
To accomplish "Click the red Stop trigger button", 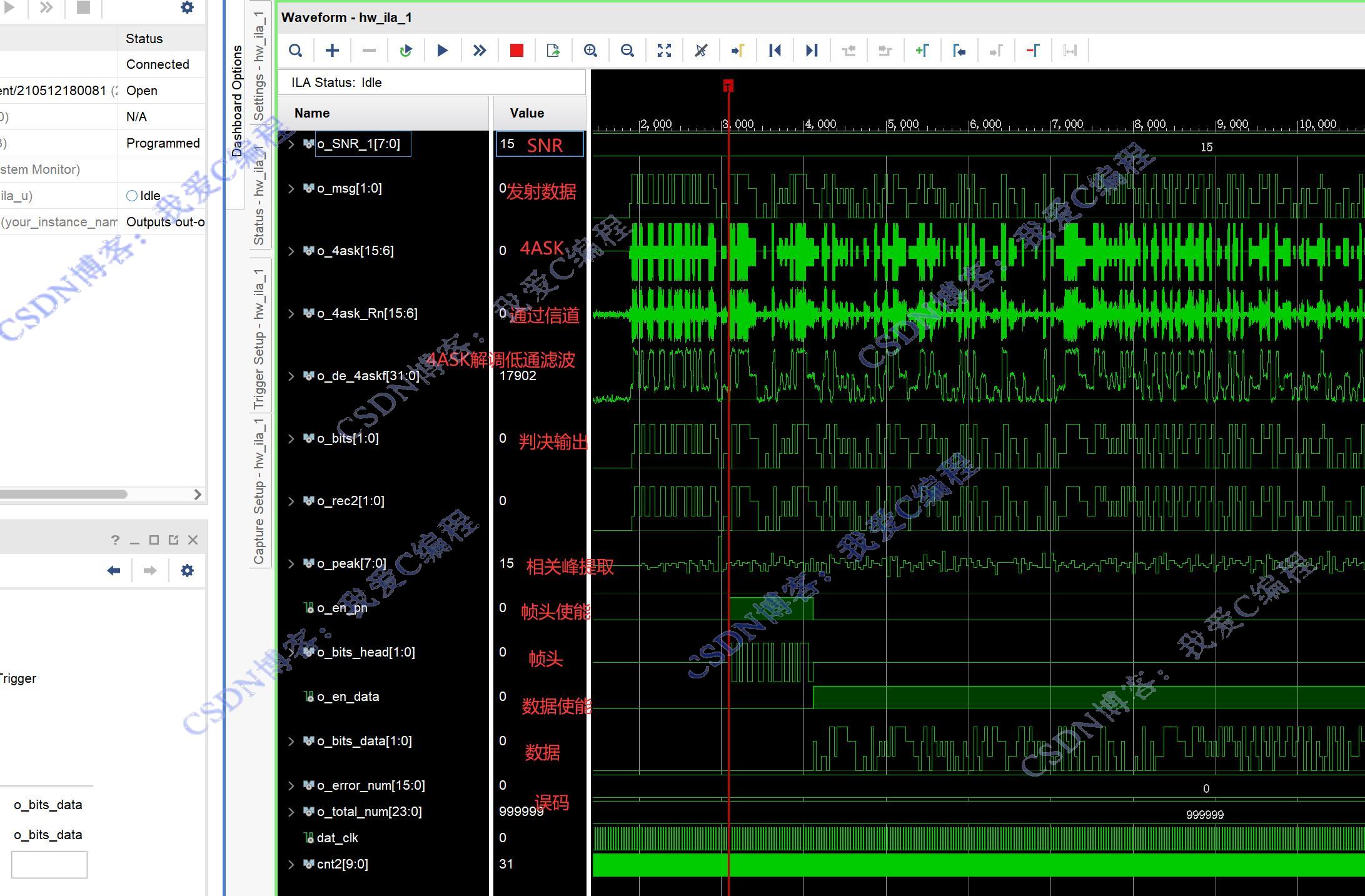I will coord(516,51).
